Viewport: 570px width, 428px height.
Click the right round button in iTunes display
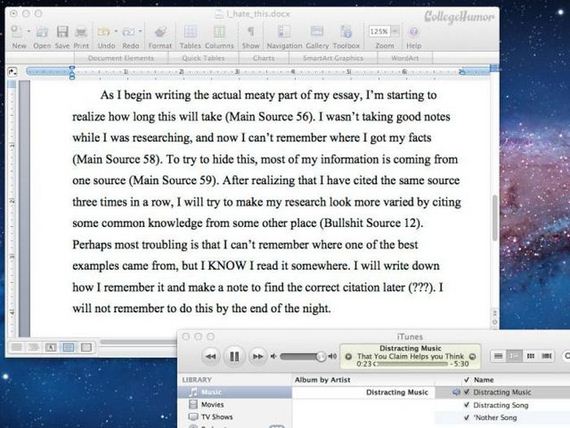click(x=473, y=356)
